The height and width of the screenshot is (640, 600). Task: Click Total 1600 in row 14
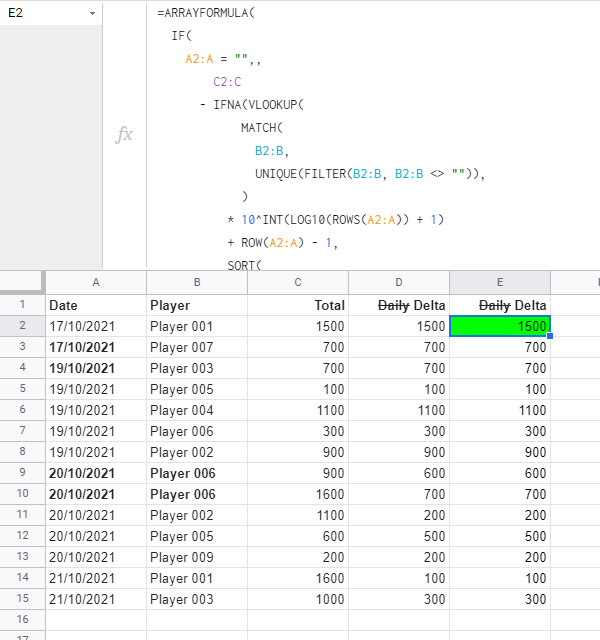(x=298, y=578)
